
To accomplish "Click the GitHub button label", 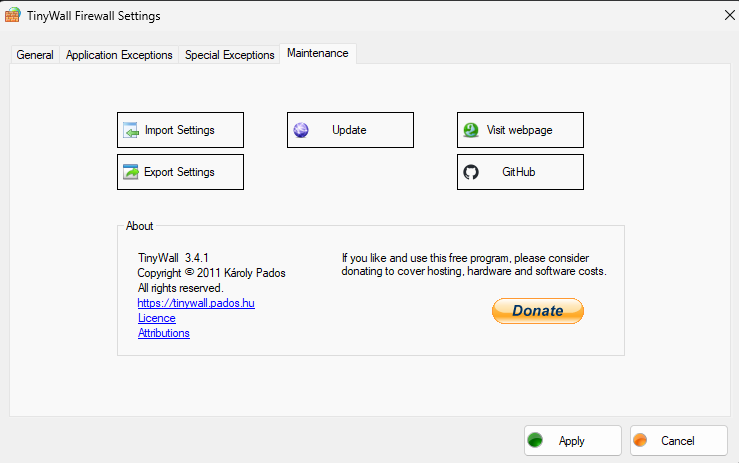I will [519, 172].
